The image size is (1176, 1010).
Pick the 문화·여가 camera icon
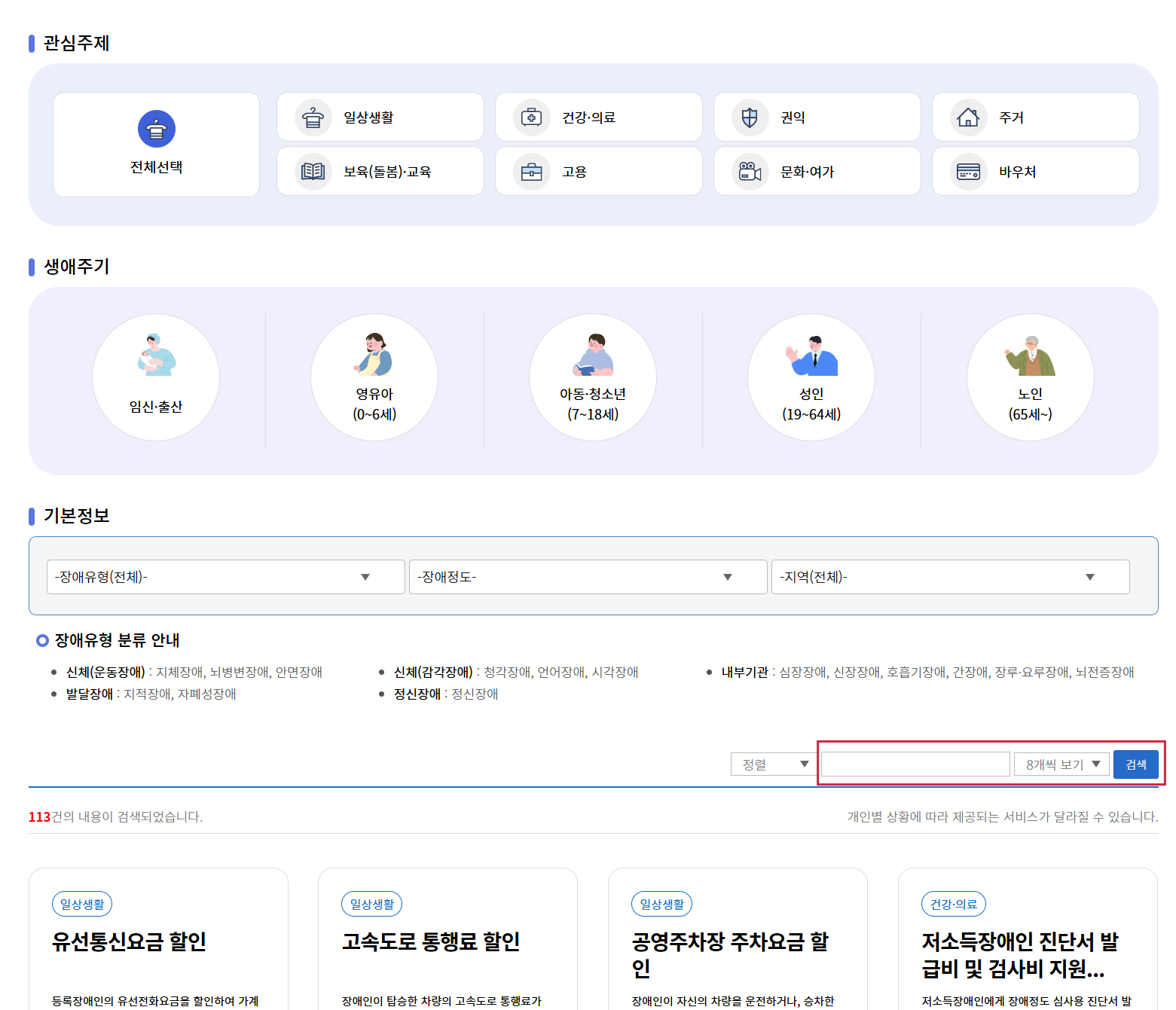coord(750,172)
